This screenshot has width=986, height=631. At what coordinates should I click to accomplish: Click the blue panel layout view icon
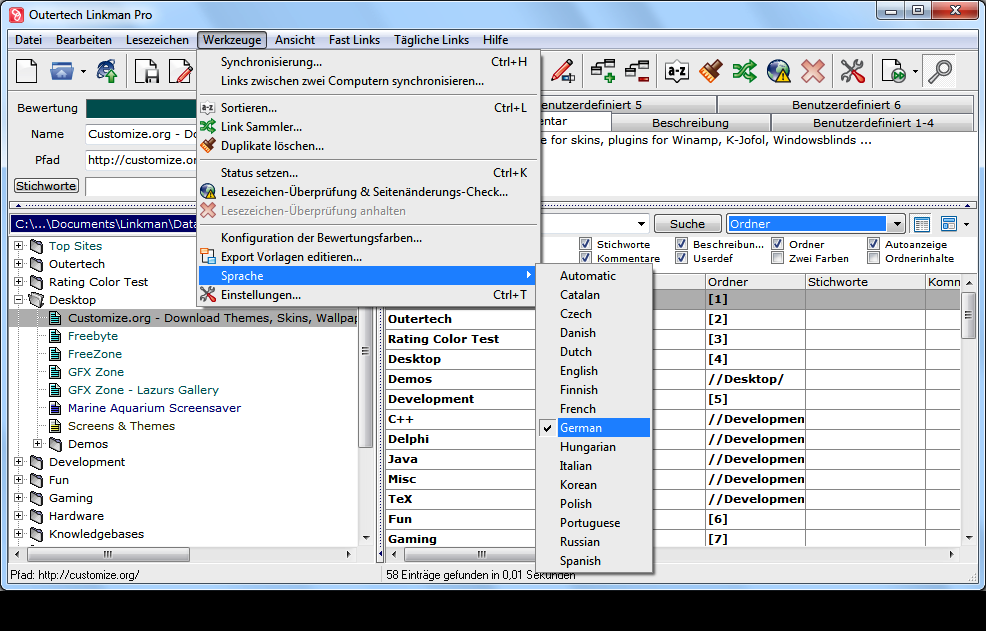[x=948, y=224]
